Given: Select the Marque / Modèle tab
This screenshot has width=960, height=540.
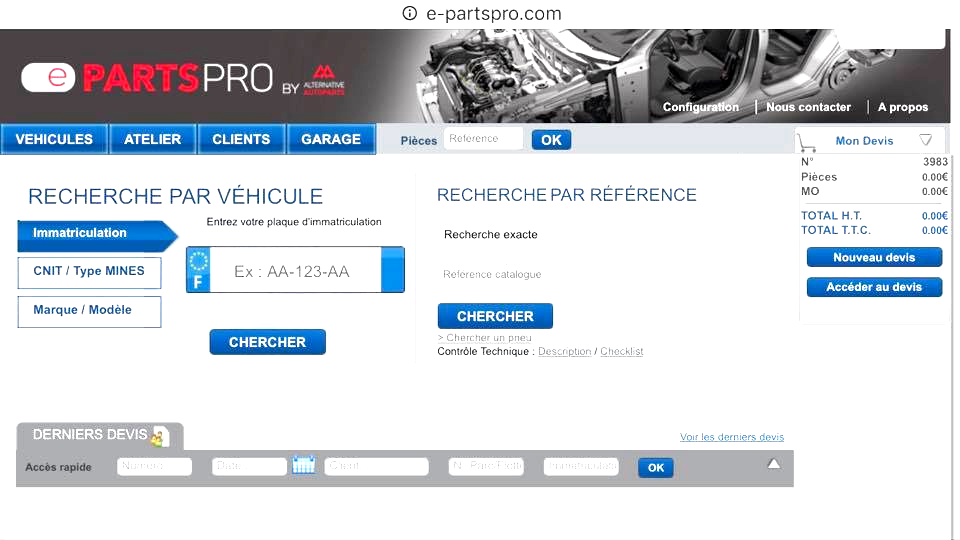Looking at the screenshot, I should pos(89,311).
